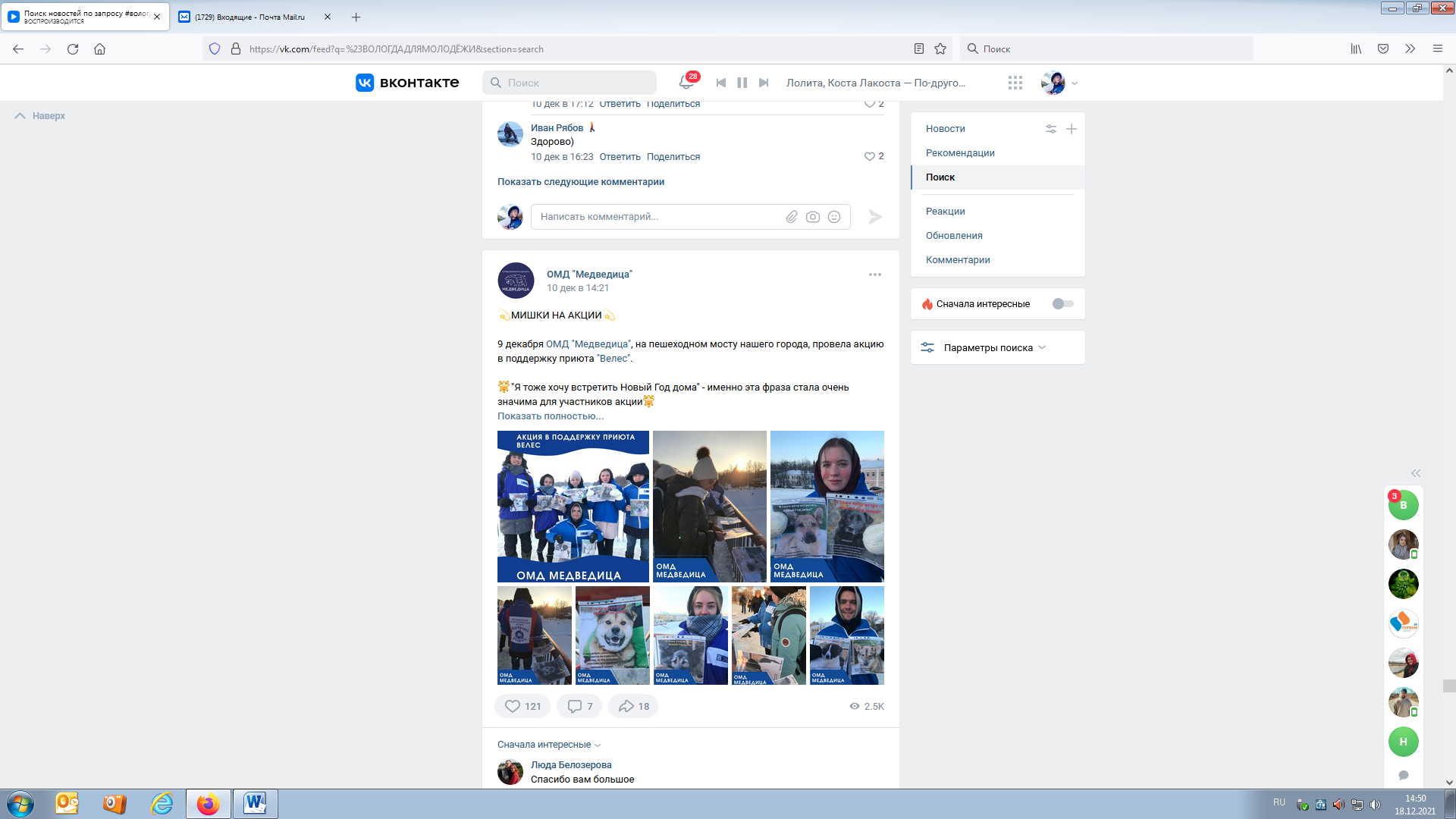Screen dimensions: 1456x819
Task: Pause the playing VK music track
Action: (742, 83)
